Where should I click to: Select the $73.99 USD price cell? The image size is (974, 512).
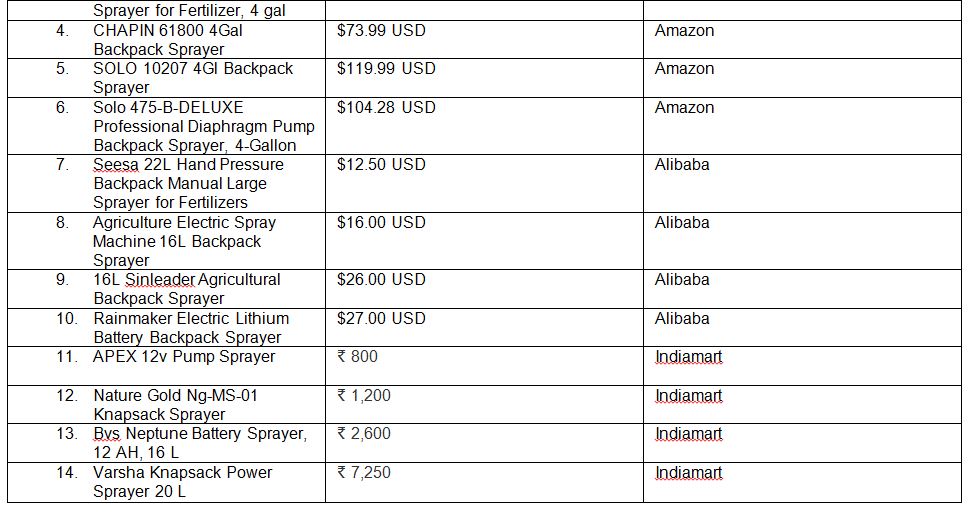pyautogui.click(x=381, y=31)
